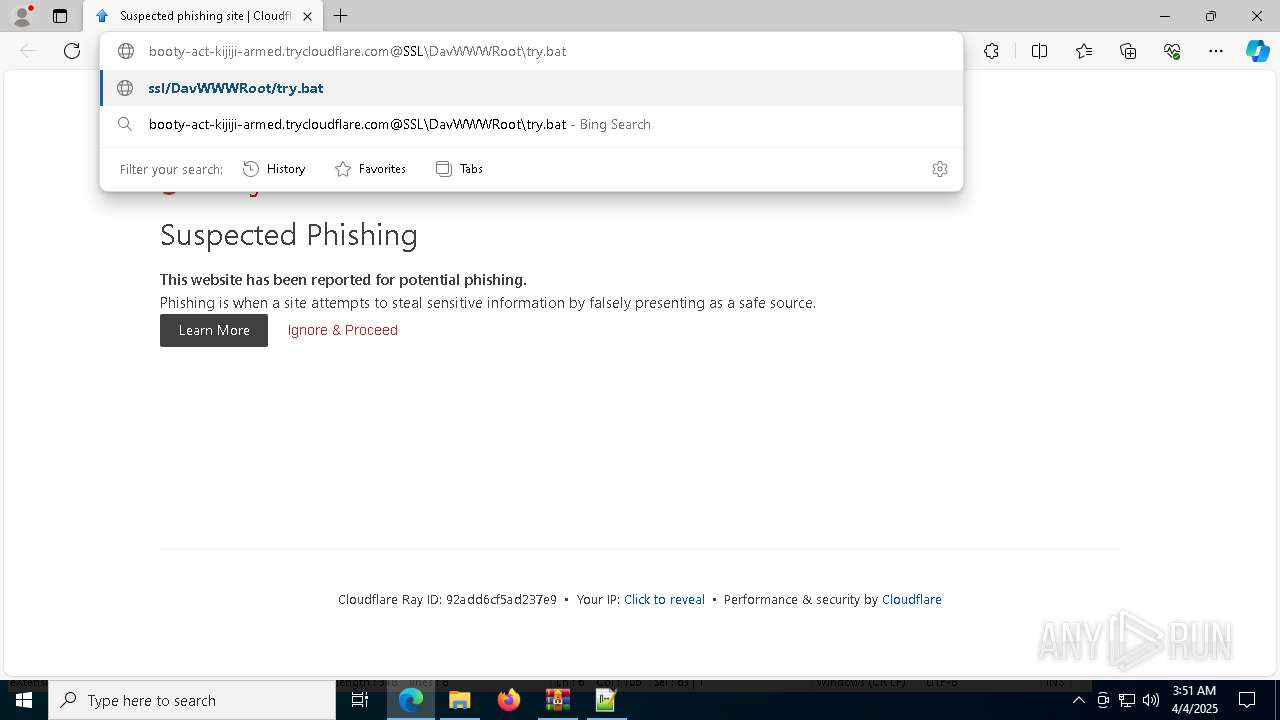Click the Learn More button
This screenshot has height=720, width=1280.
pos(214,330)
